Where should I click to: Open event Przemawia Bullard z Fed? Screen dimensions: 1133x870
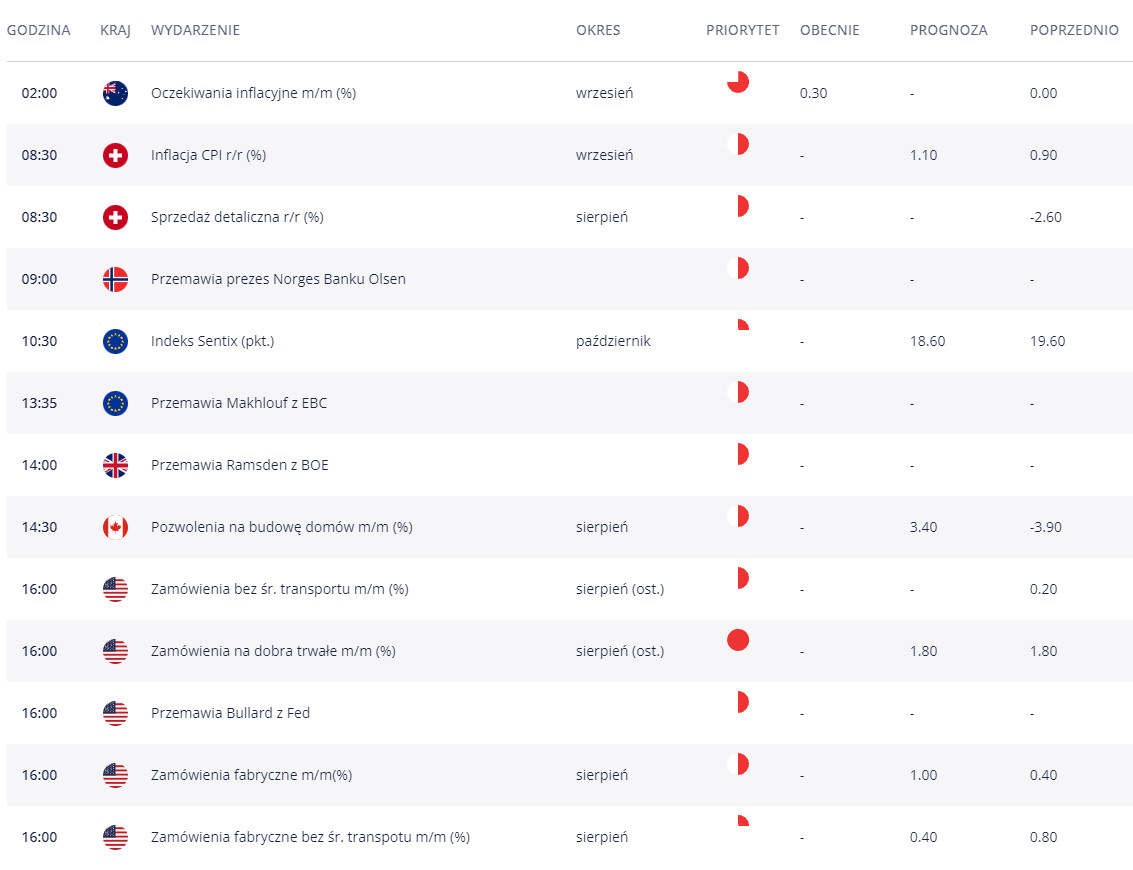(x=231, y=713)
